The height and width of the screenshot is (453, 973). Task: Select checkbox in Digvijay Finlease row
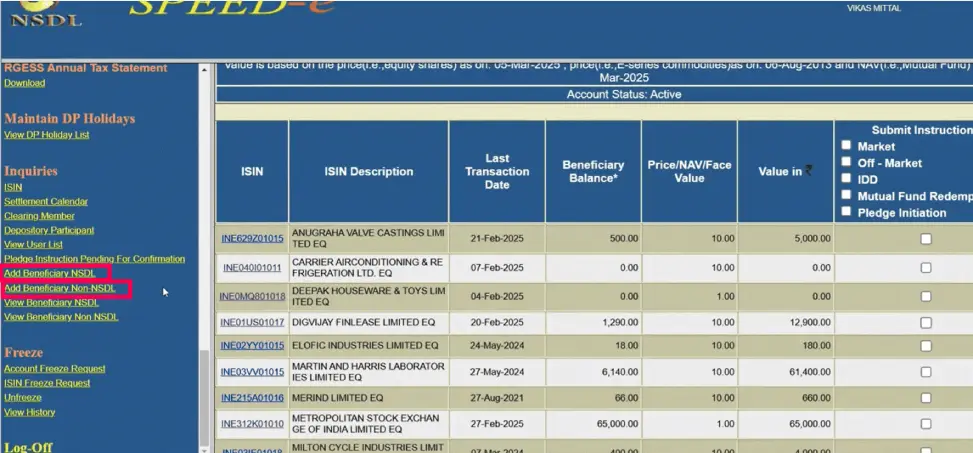(925, 323)
